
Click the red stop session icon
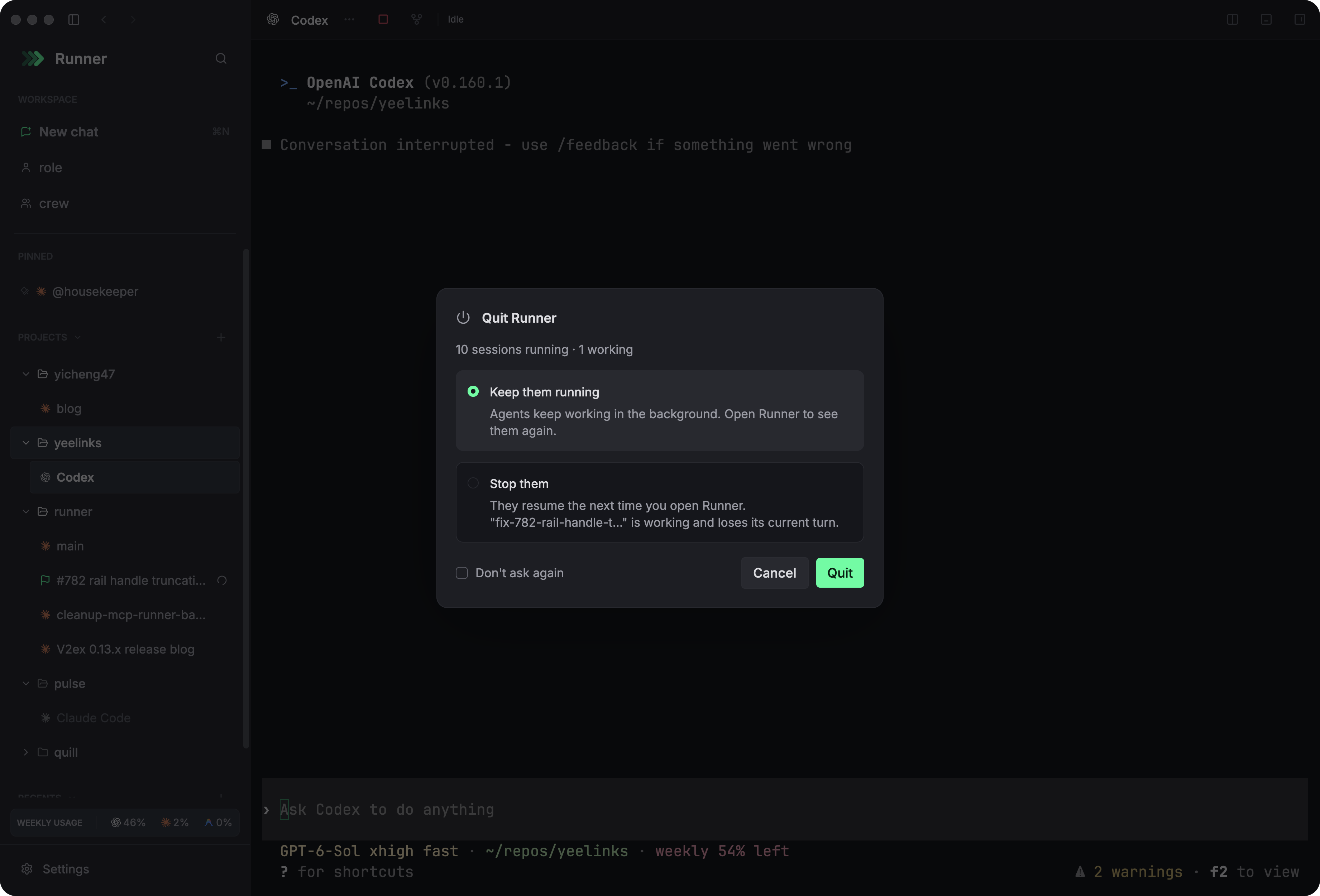coord(383,19)
